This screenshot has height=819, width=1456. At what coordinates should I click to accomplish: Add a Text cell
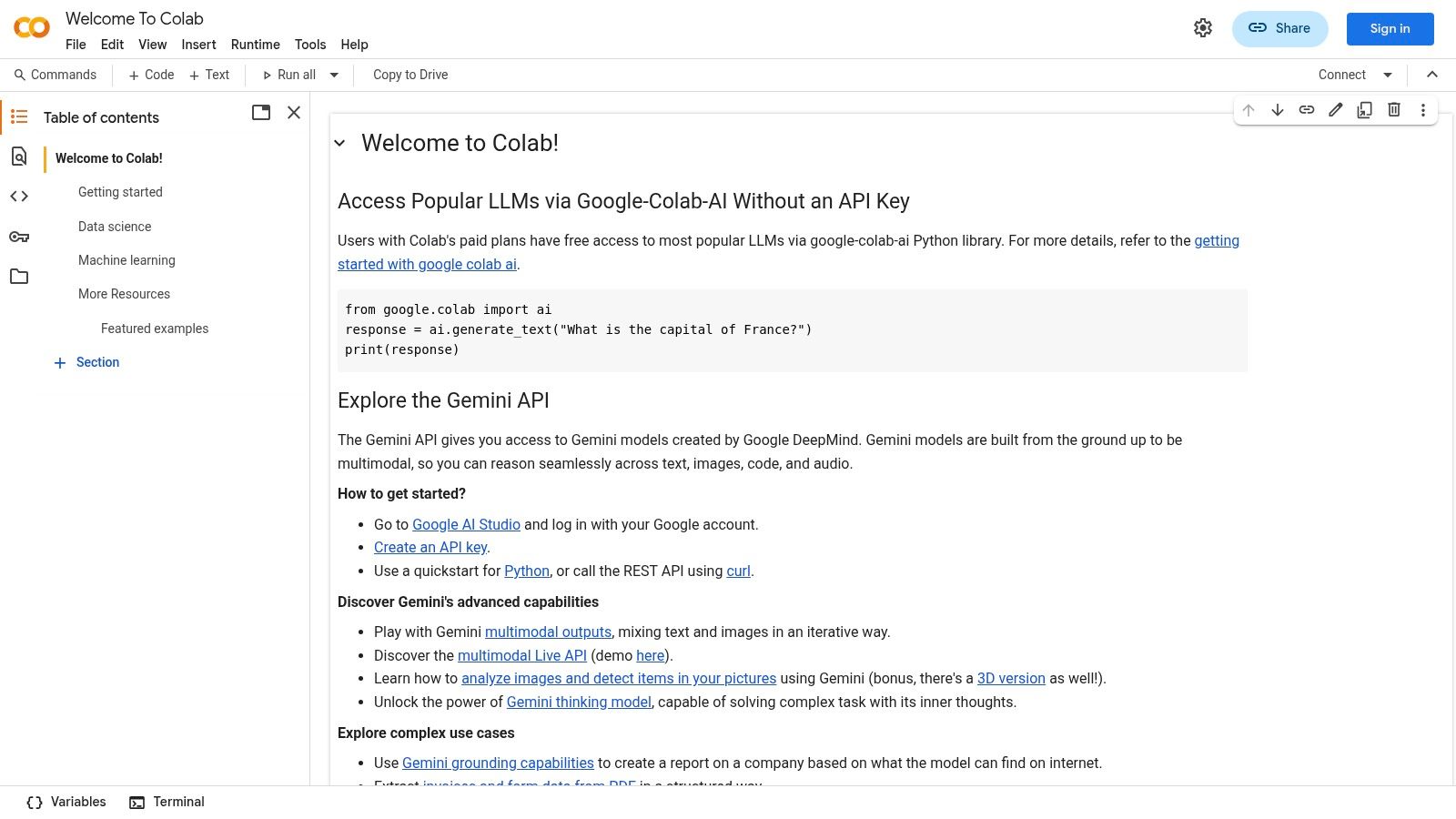coord(209,75)
